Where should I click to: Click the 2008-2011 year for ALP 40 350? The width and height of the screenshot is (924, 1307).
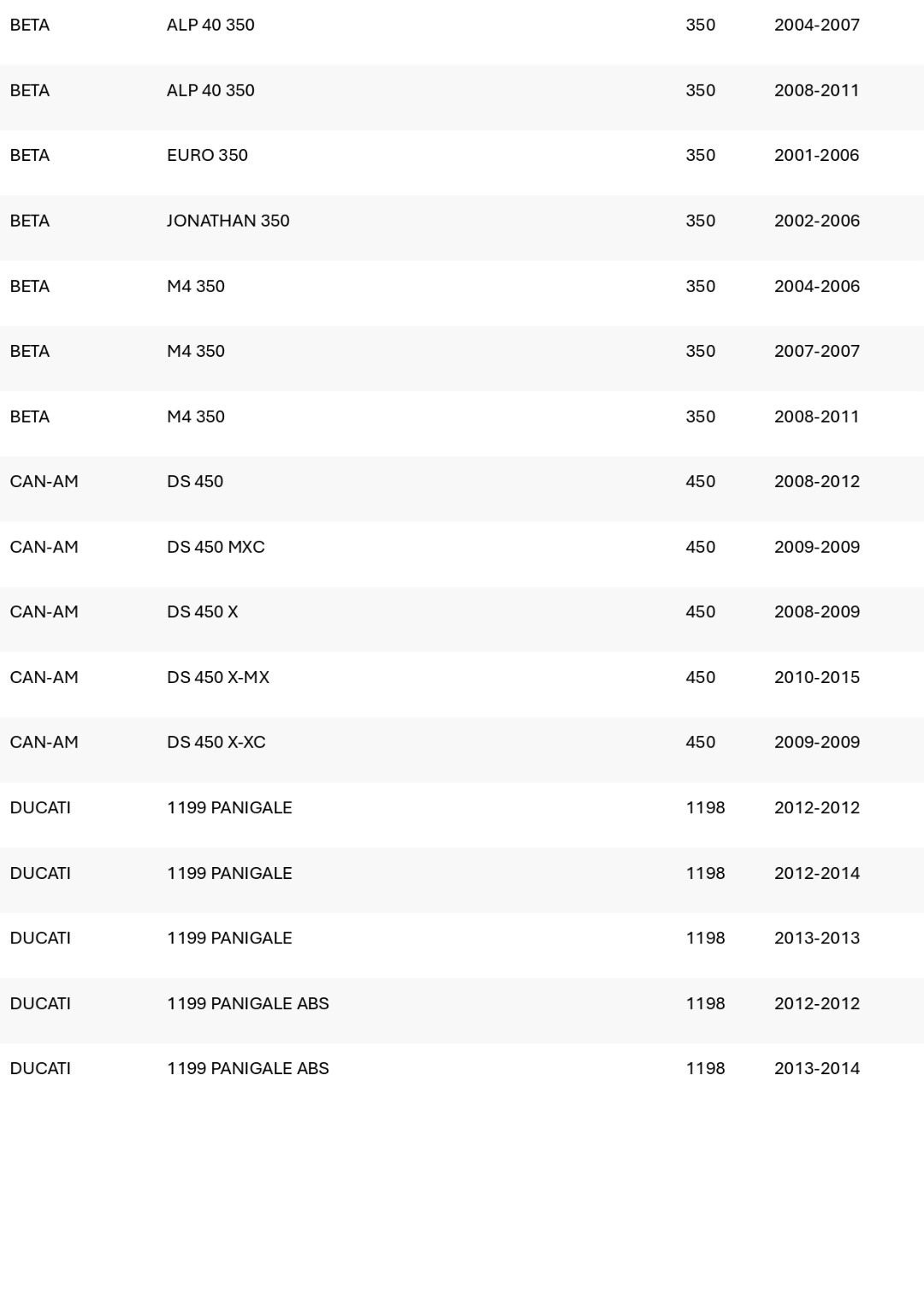point(816,91)
